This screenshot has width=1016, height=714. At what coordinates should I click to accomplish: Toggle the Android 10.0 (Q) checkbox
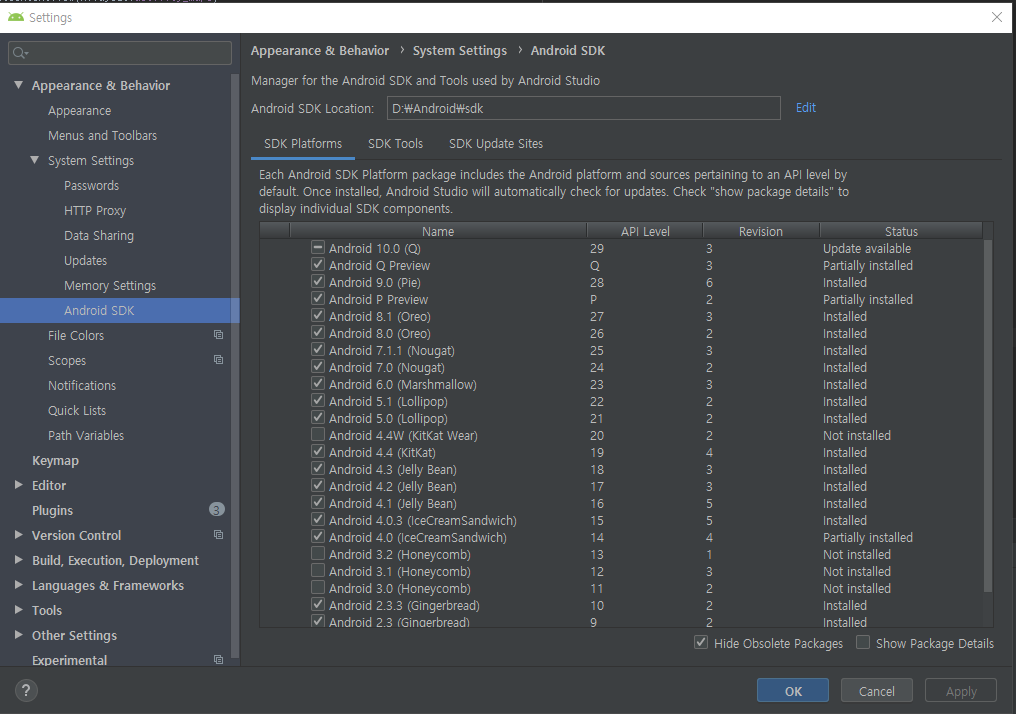pyautogui.click(x=318, y=248)
